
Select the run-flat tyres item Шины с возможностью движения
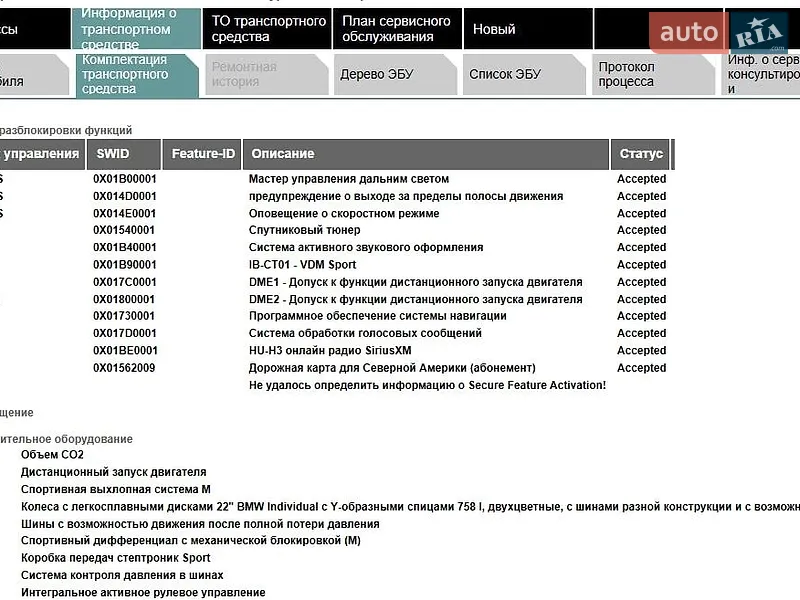click(x=200, y=524)
